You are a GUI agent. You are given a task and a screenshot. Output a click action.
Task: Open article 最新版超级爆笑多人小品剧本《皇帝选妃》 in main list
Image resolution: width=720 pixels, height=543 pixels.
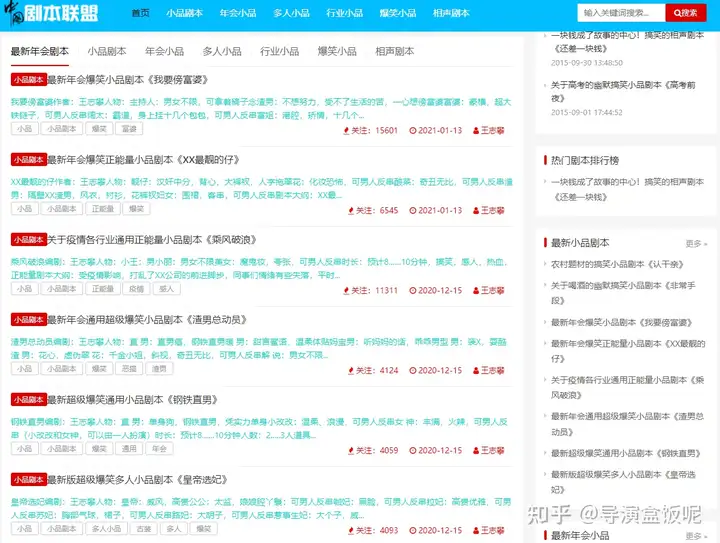(x=137, y=480)
